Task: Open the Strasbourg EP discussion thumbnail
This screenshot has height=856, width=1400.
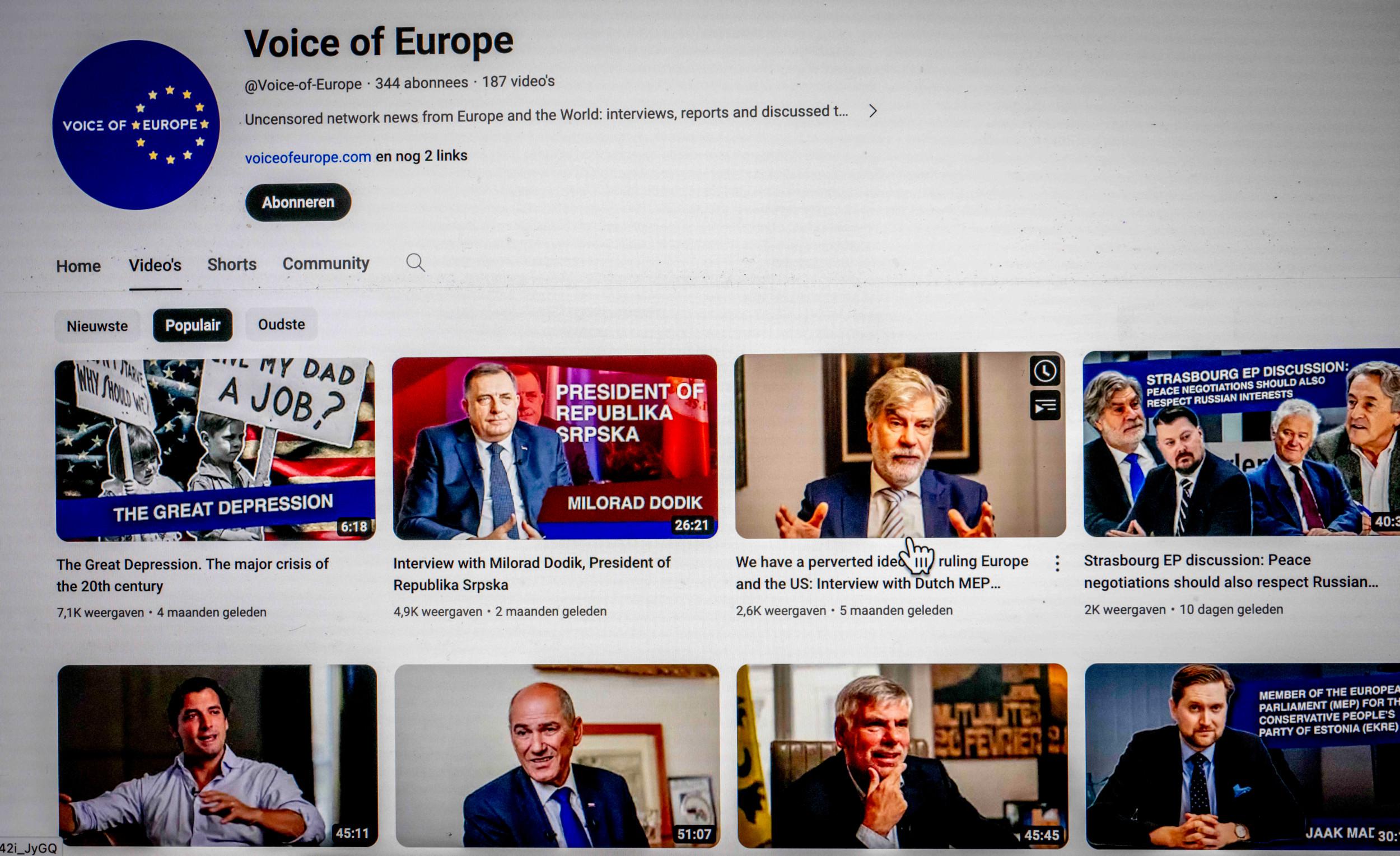Action: pyautogui.click(x=1242, y=443)
